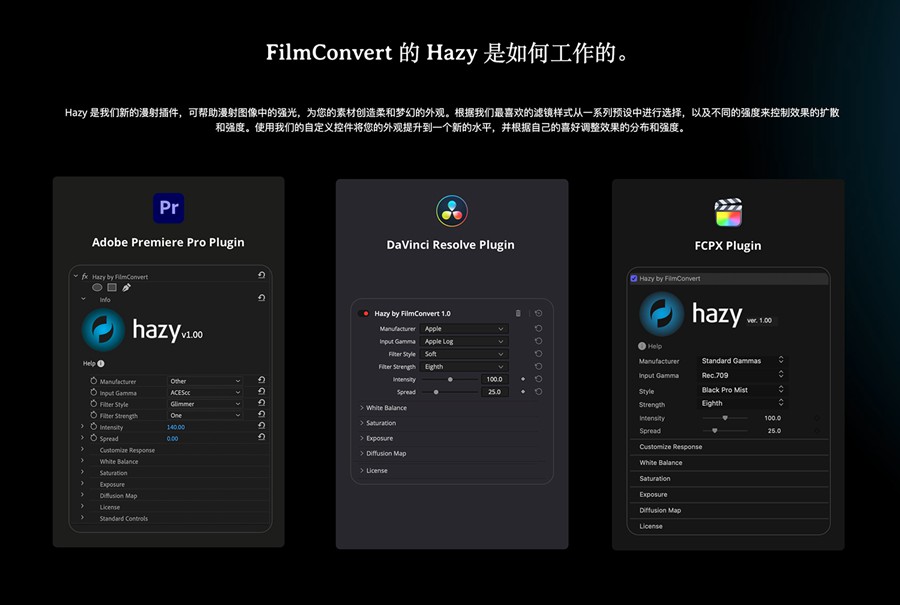Click the Spread slider in Resolve panel
This screenshot has width=900, height=605.
pos(436,391)
